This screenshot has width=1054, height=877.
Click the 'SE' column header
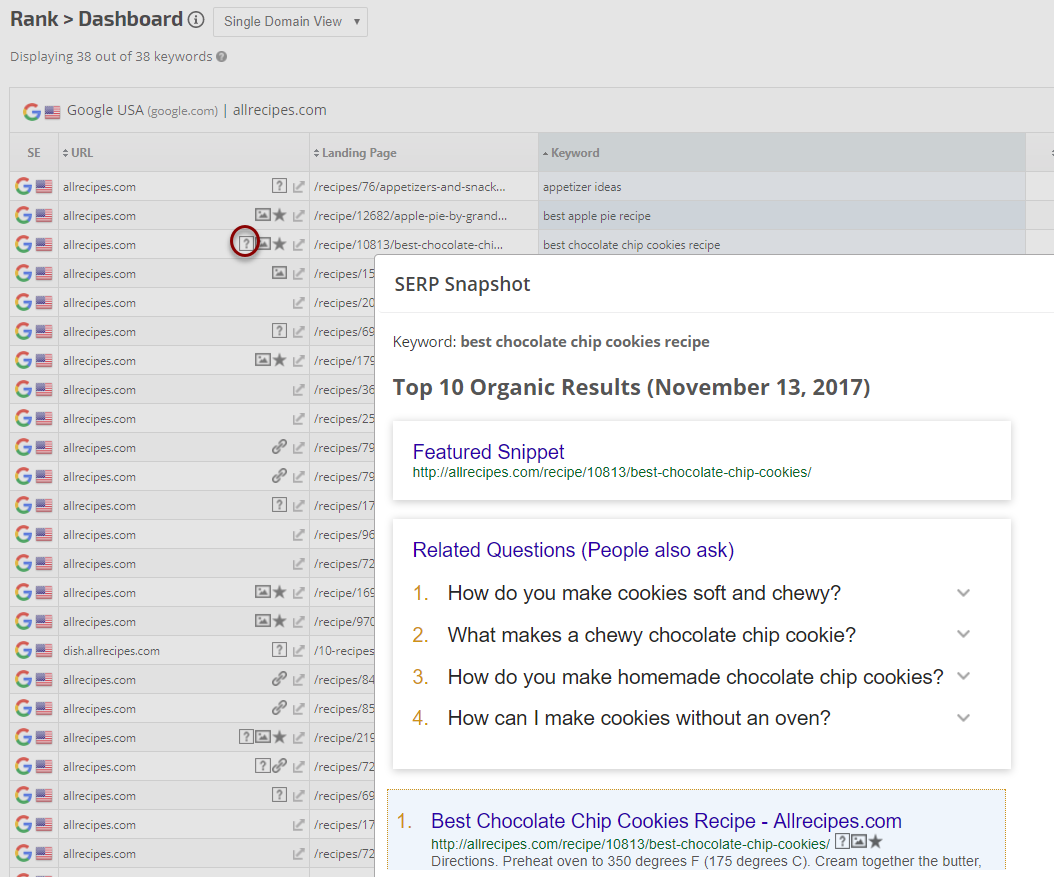[34, 153]
